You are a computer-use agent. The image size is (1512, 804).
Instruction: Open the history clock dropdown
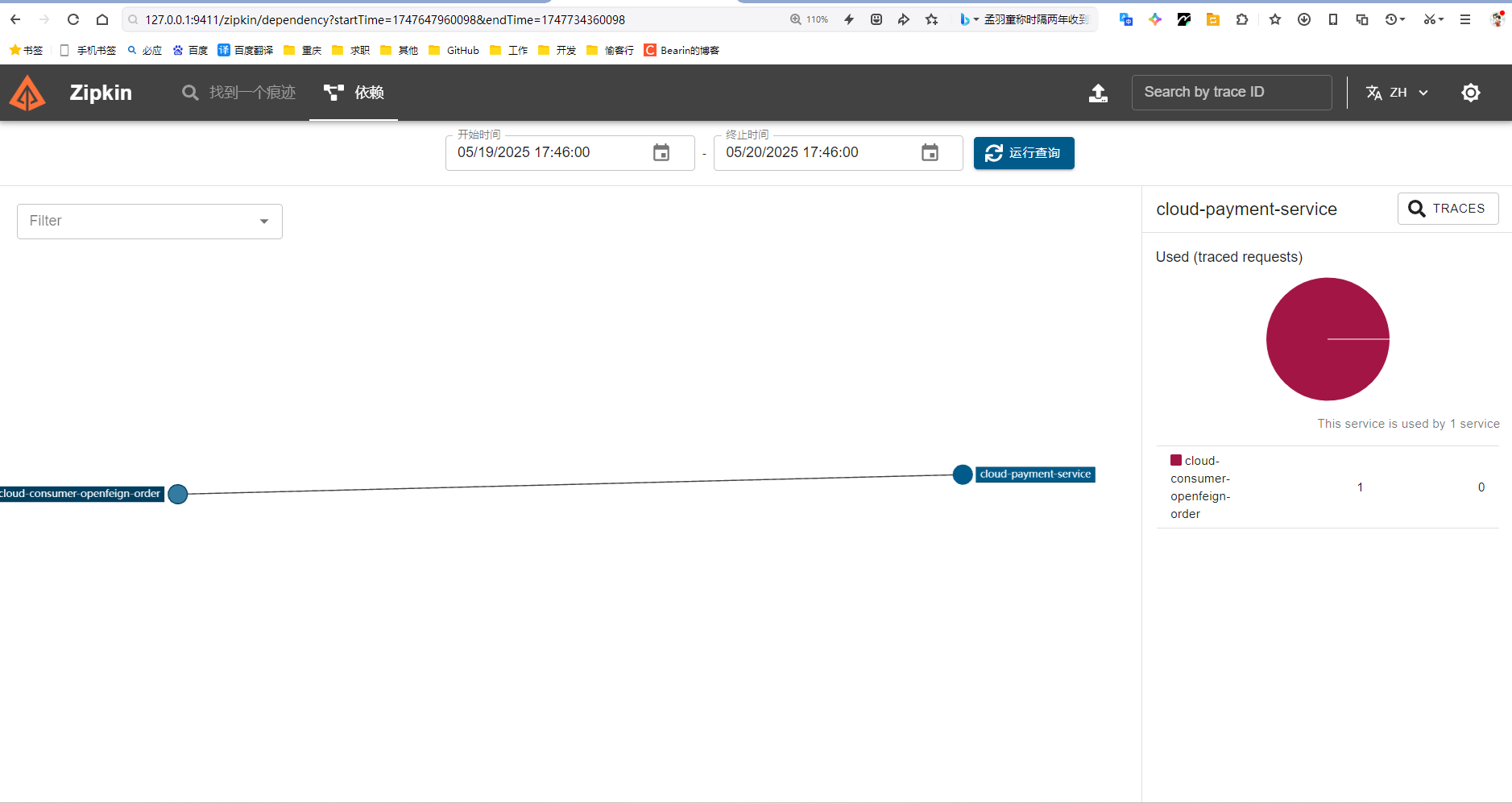[1395, 19]
